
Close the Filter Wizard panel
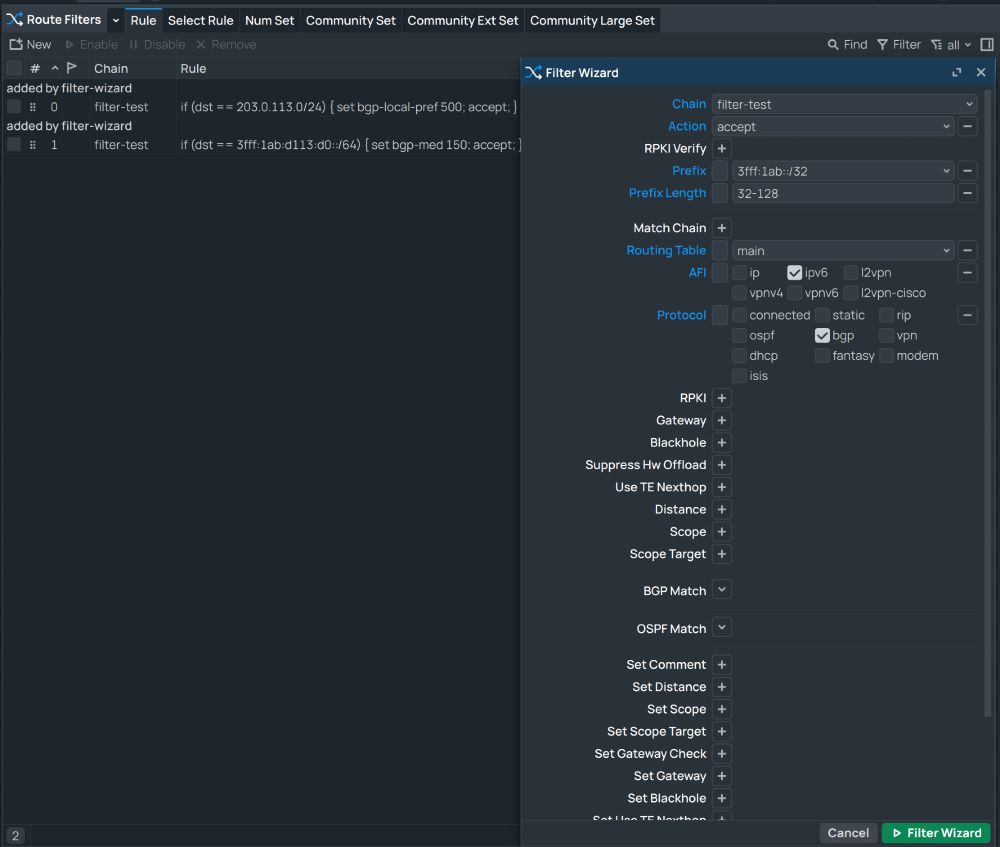point(981,73)
